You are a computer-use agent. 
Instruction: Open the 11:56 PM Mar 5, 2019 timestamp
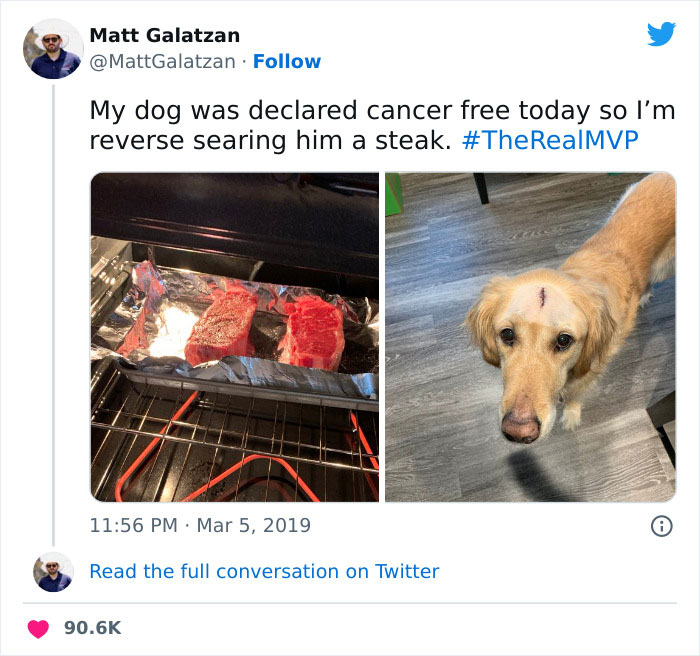click(x=200, y=526)
